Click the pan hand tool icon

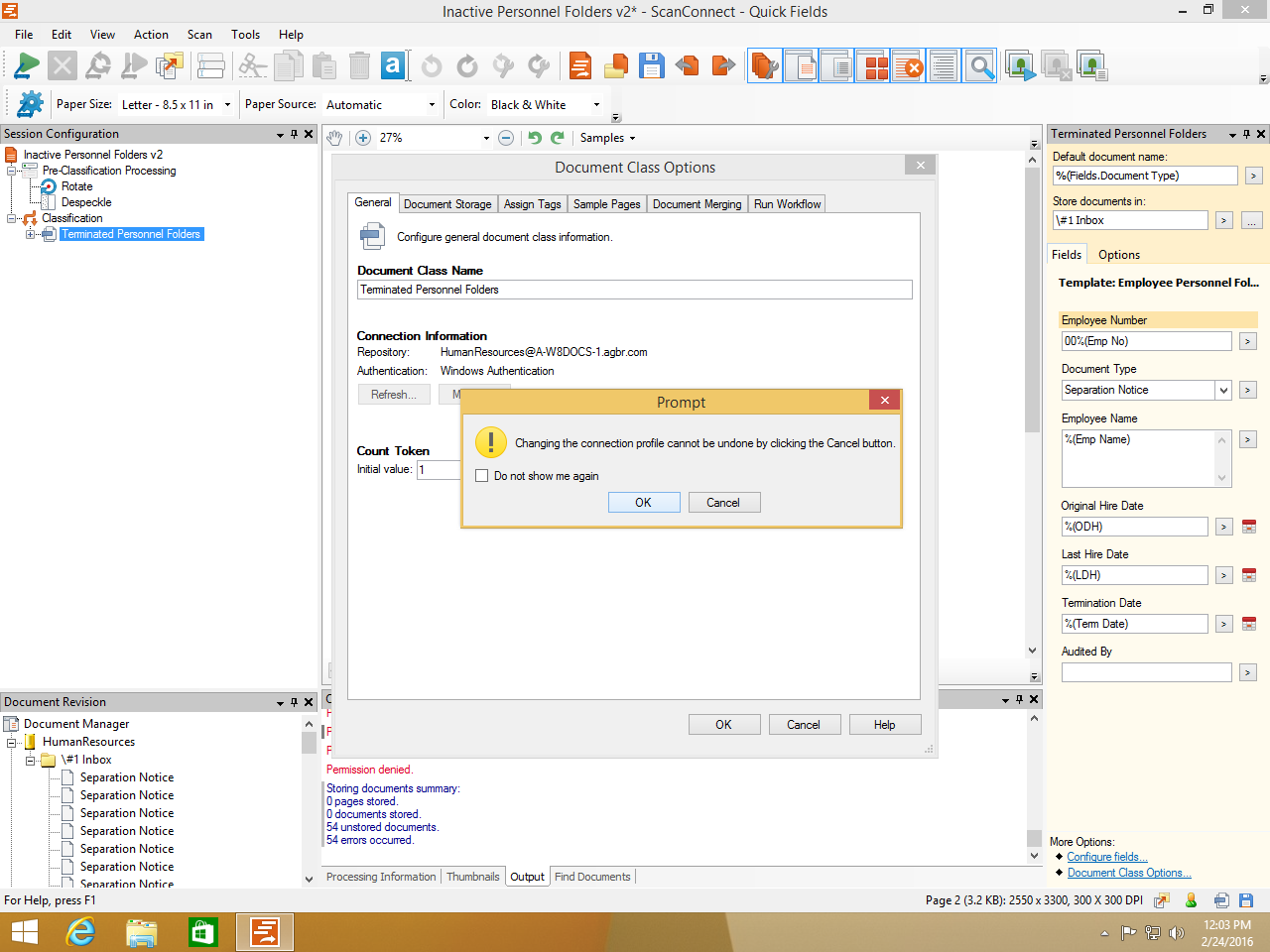335,138
